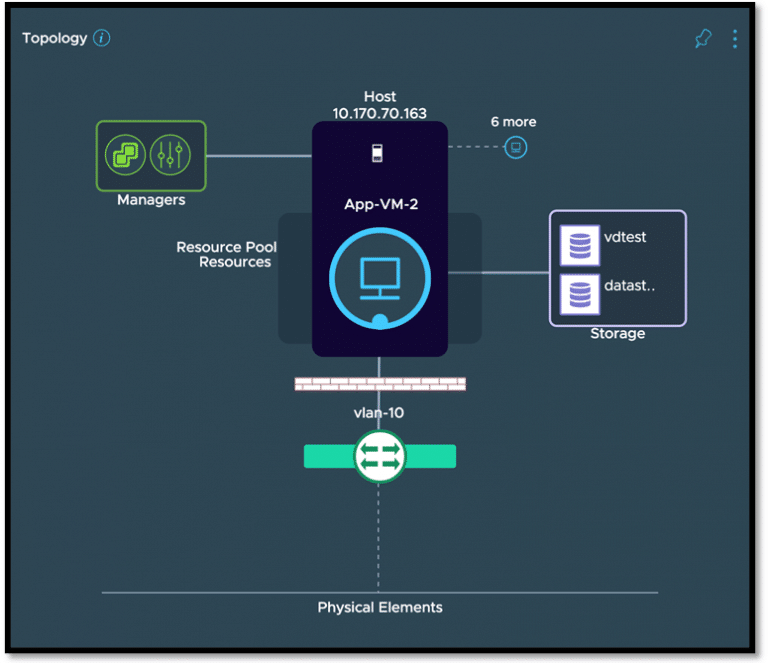
Task: Click the Resource Pool Resources label
Action: pyautogui.click(x=227, y=254)
